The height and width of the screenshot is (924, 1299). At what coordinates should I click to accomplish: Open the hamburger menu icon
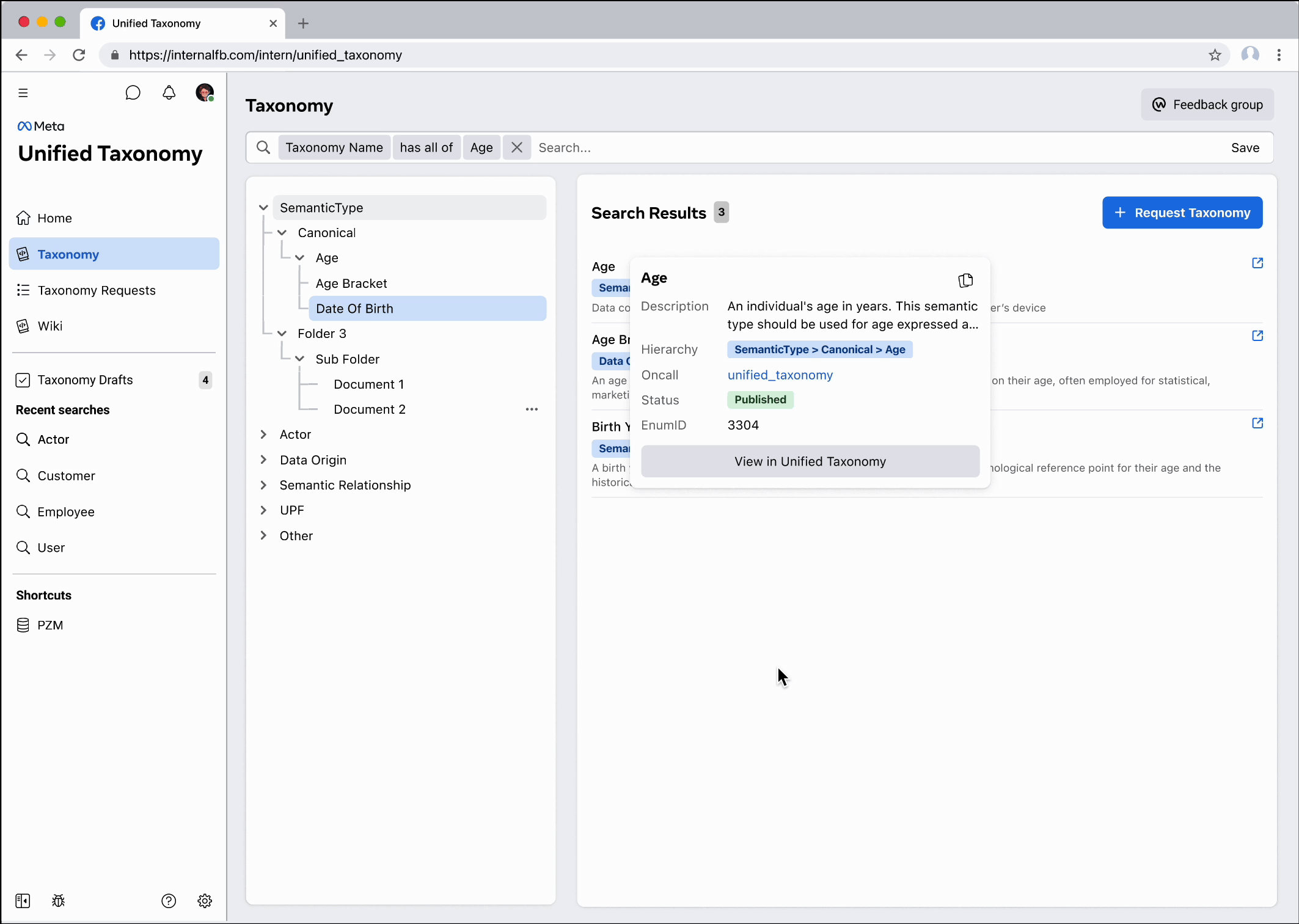click(x=23, y=93)
